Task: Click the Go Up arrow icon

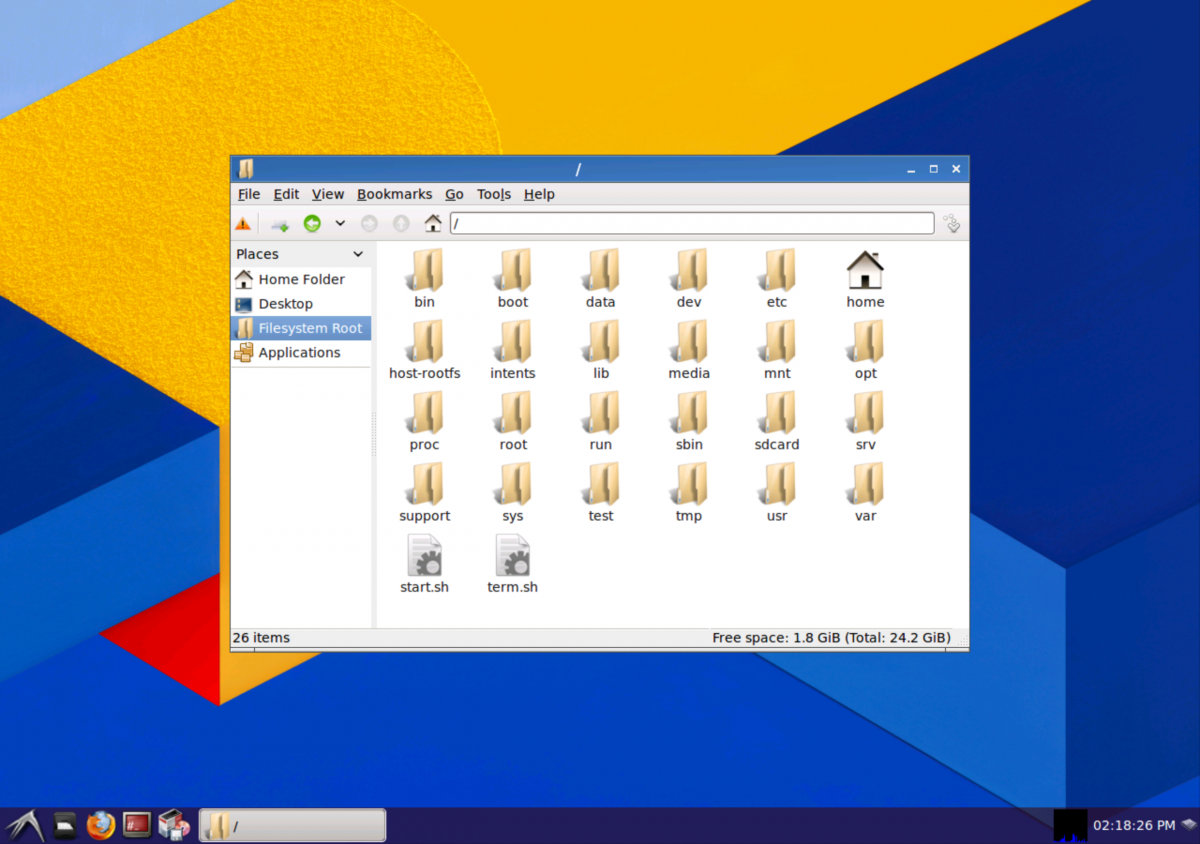Action: tap(401, 224)
